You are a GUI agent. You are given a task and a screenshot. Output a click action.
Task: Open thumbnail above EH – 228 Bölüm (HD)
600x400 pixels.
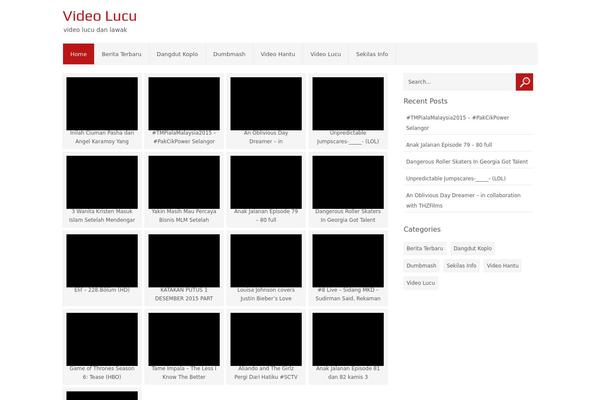tap(102, 261)
